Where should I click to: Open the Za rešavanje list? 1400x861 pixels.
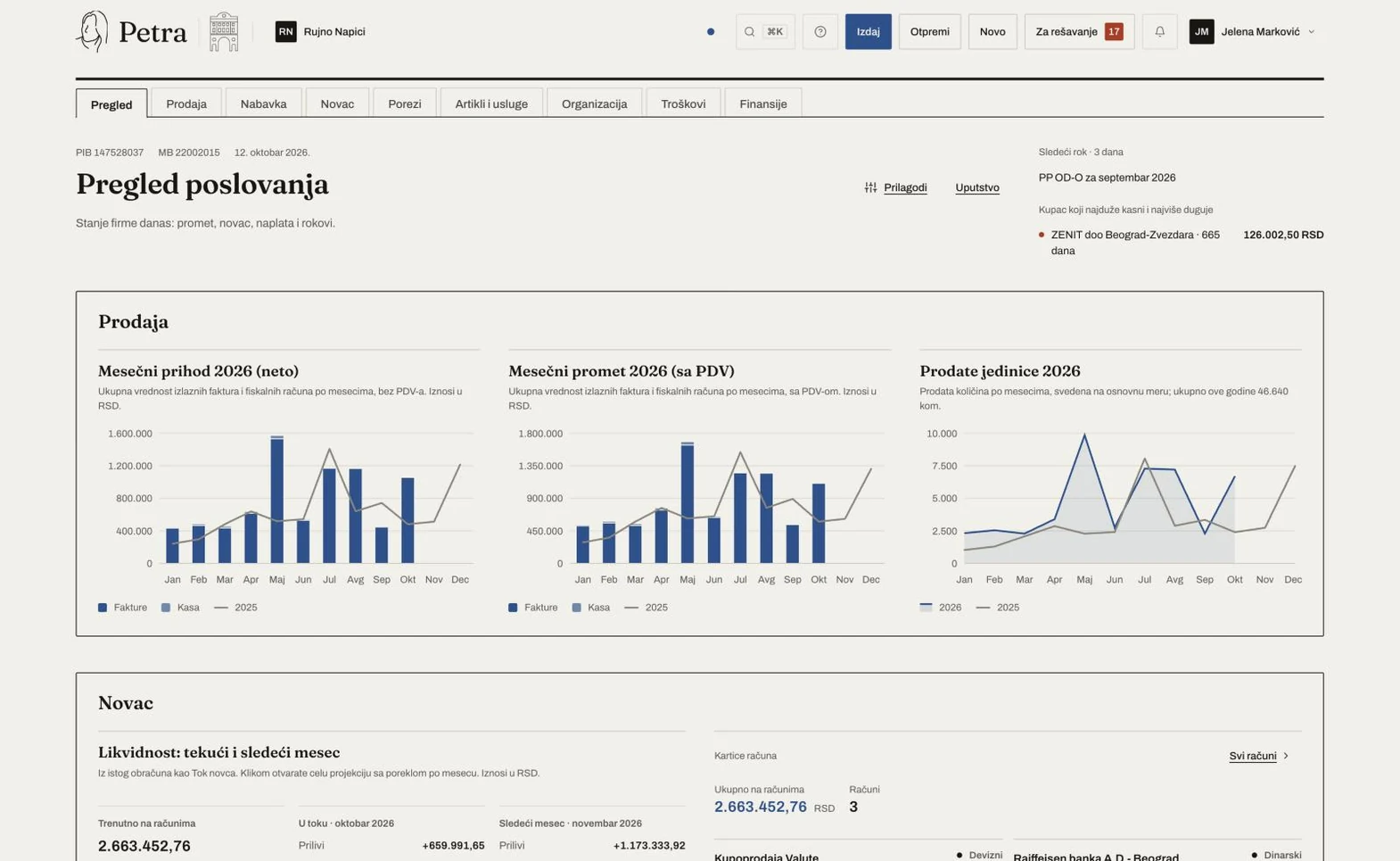(1080, 31)
